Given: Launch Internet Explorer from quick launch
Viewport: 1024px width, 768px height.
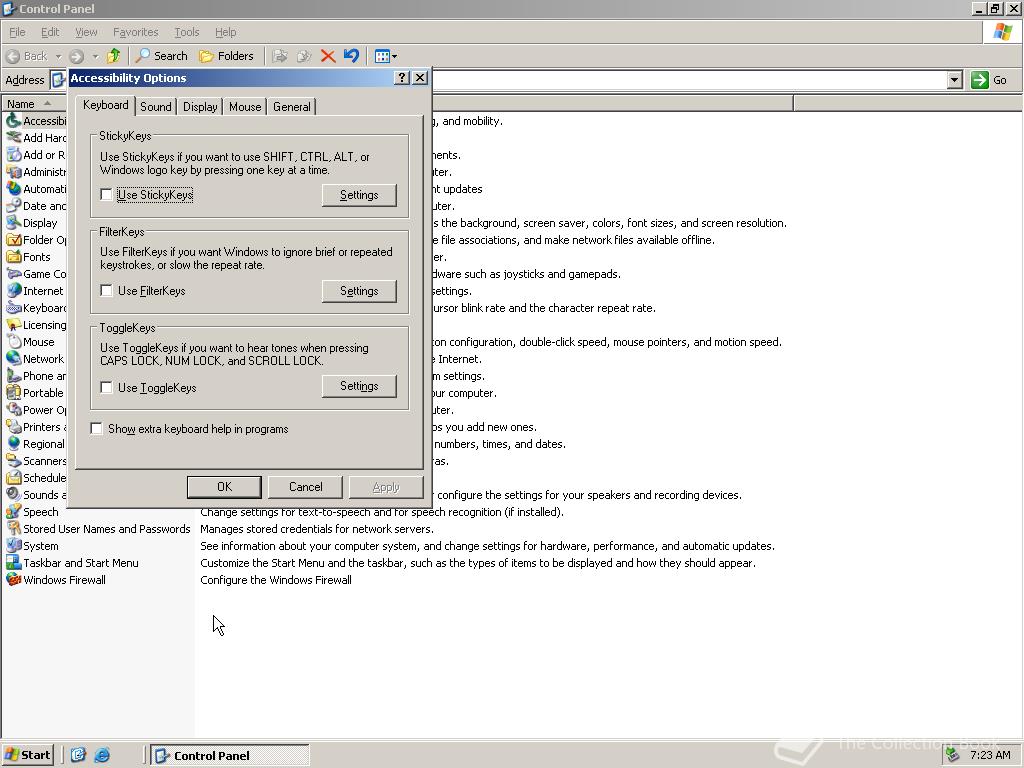Looking at the screenshot, I should point(102,755).
